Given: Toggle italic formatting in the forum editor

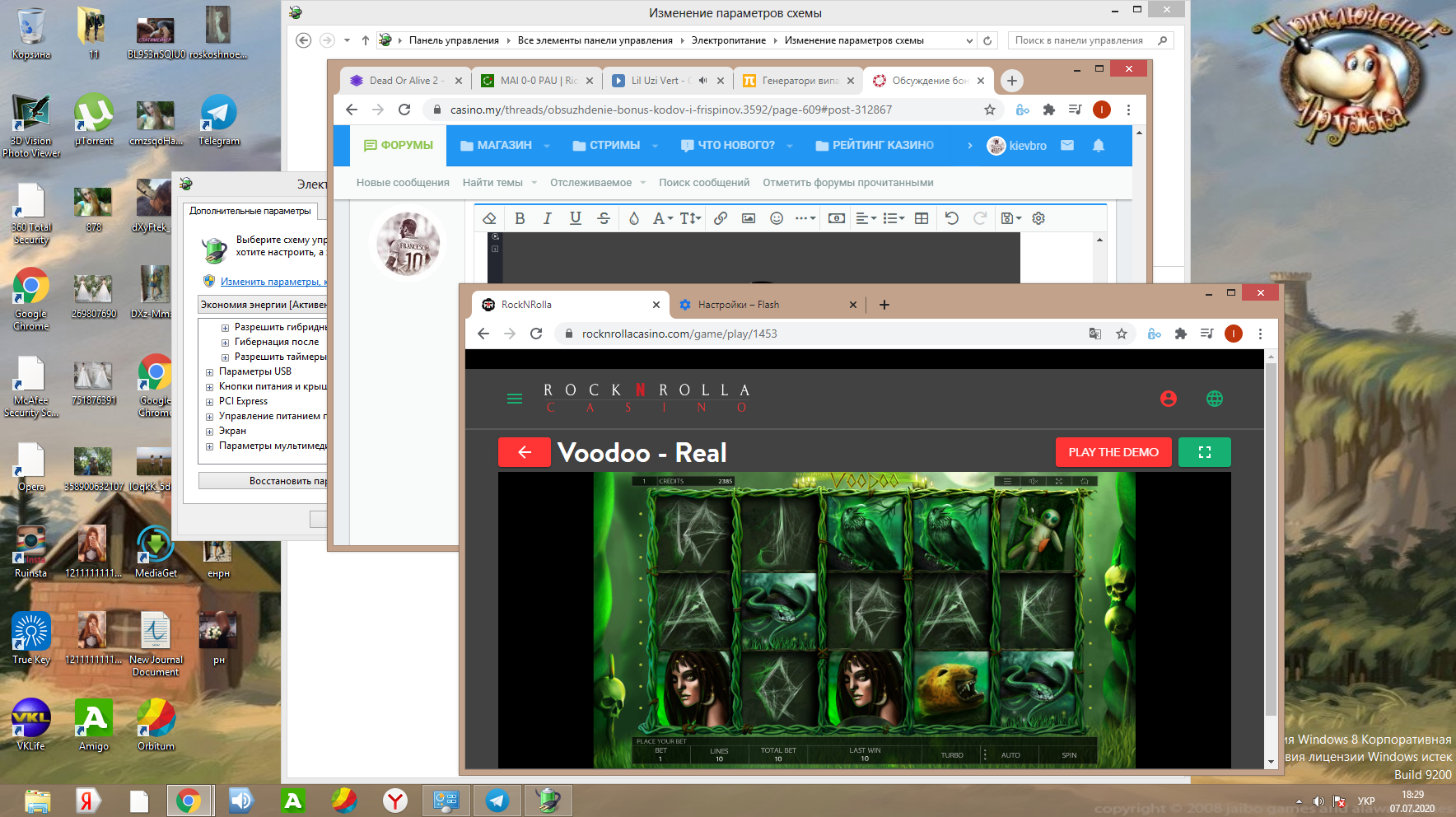Looking at the screenshot, I should click(547, 218).
